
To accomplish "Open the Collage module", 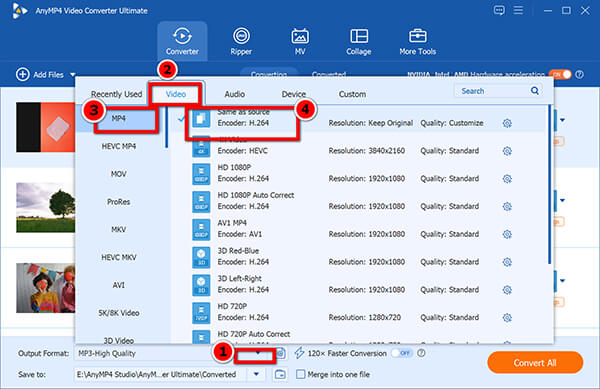I will [x=359, y=41].
